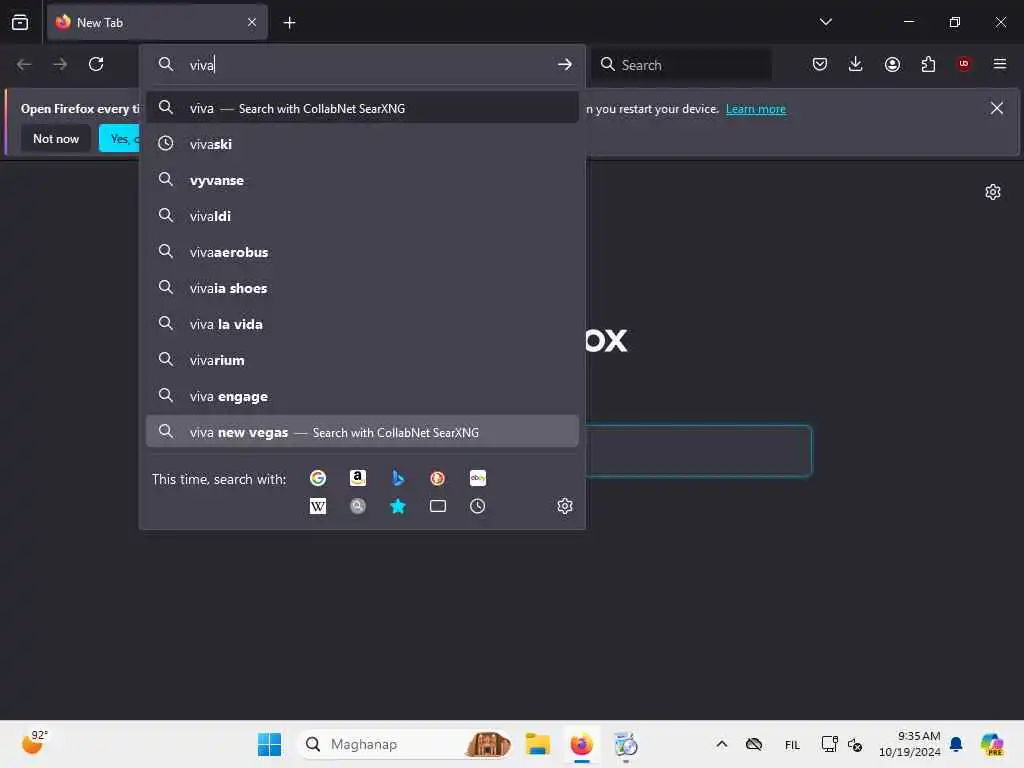Follow the Learn more link
Screen dimensions: 1024x768
tap(756, 109)
